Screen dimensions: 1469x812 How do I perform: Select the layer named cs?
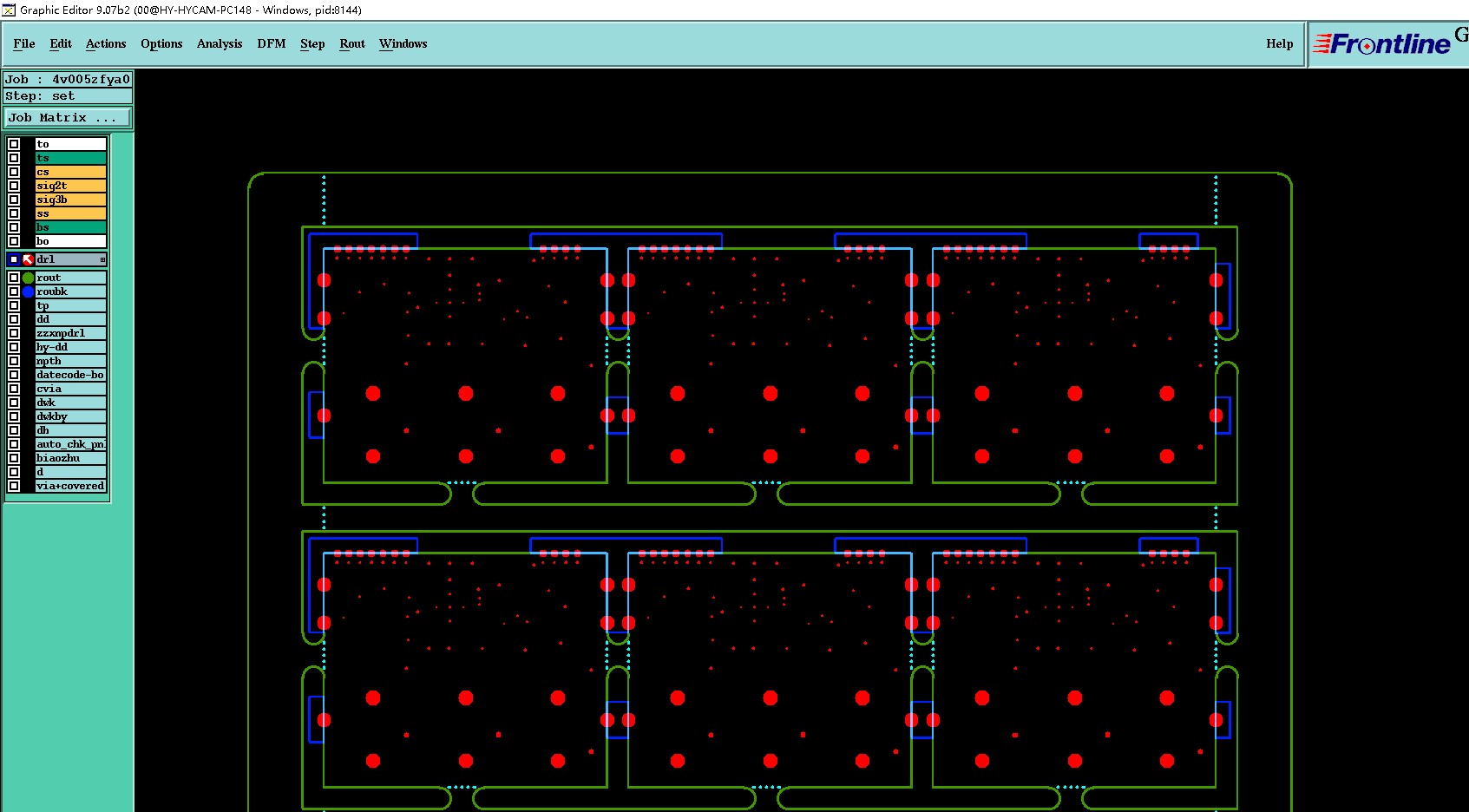[70, 172]
